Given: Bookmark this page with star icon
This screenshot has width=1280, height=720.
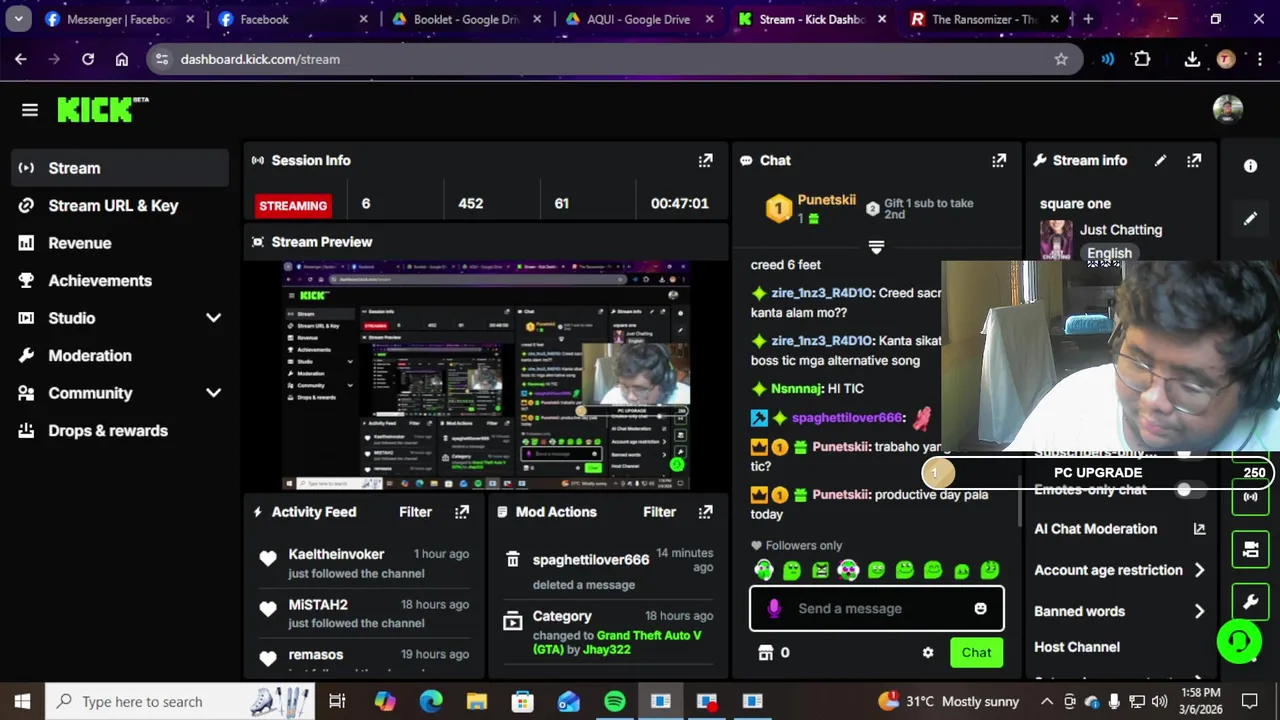Looking at the screenshot, I should pos(1061,59).
